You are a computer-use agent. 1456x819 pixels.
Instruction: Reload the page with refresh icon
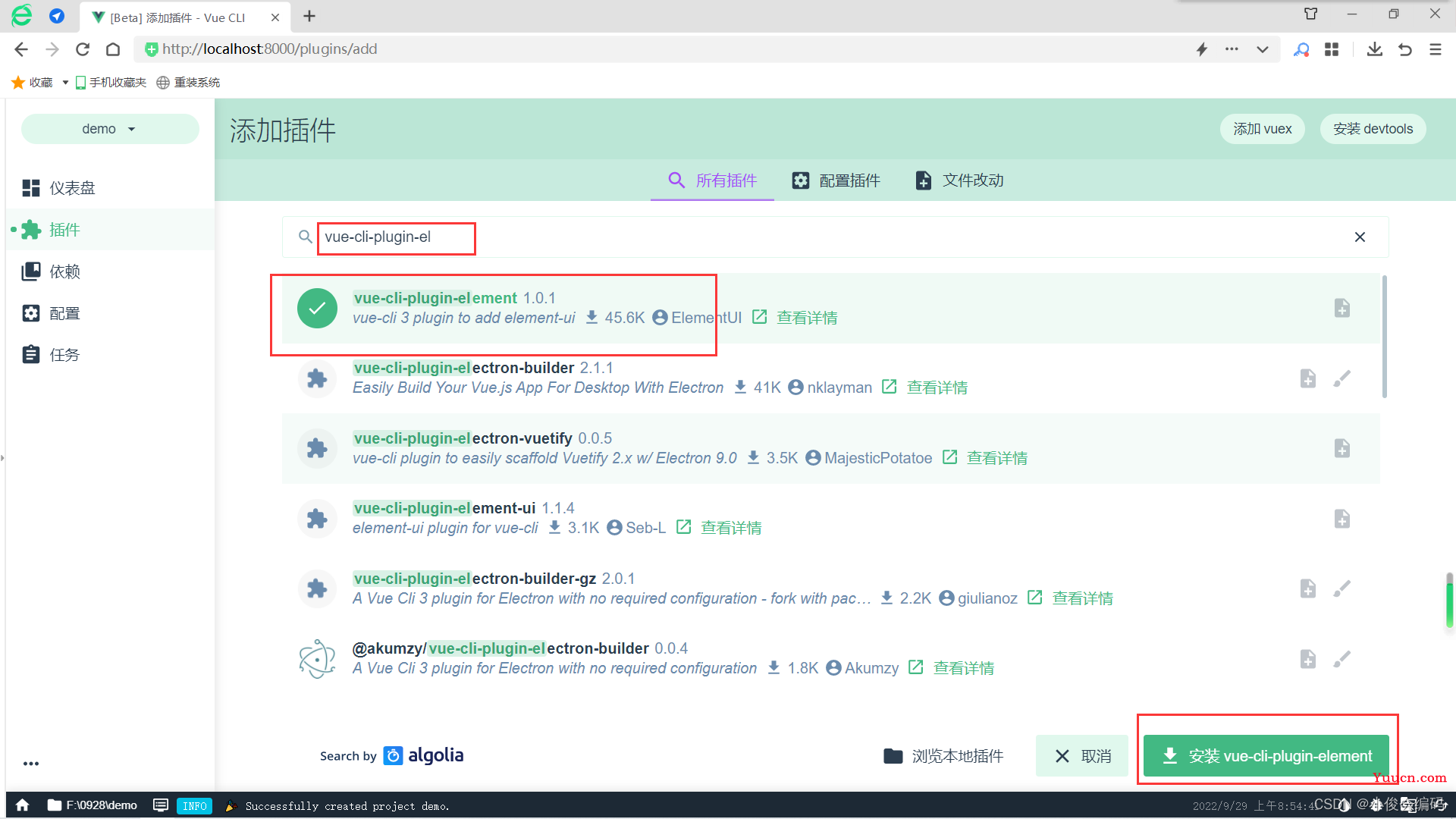point(83,49)
